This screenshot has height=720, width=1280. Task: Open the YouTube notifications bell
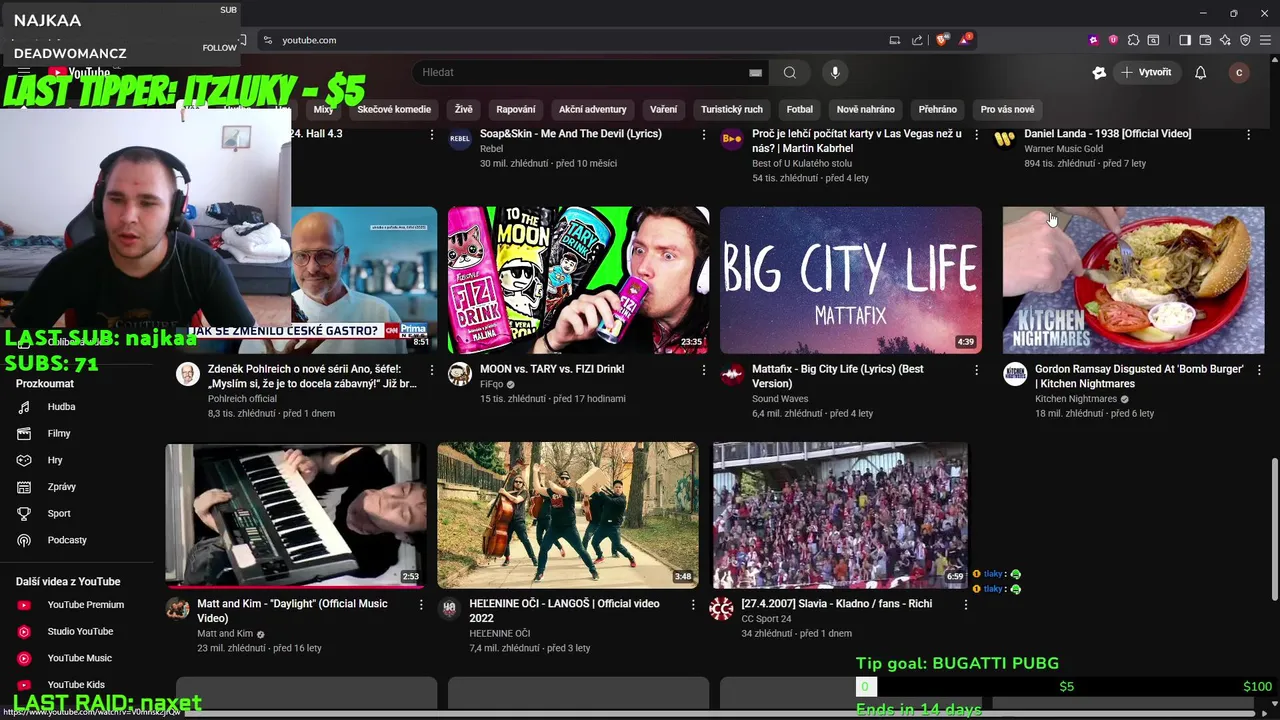[1201, 72]
